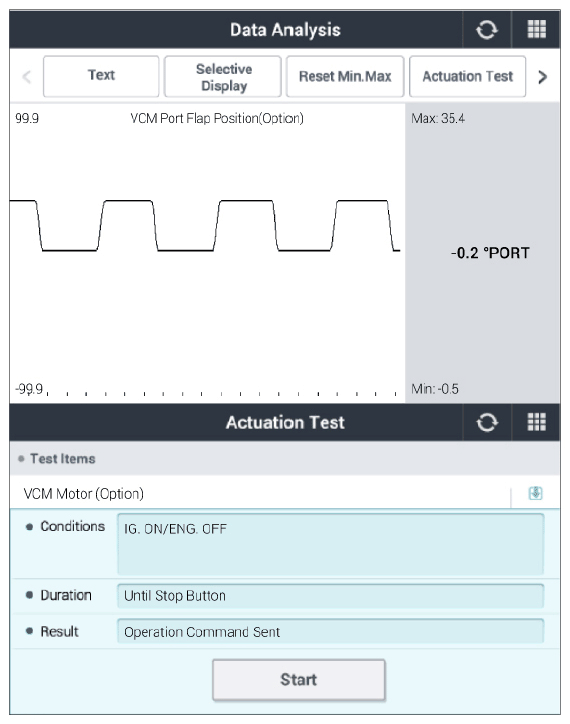
Task: Open Actuation Test from toolbar
Action: pos(467,76)
